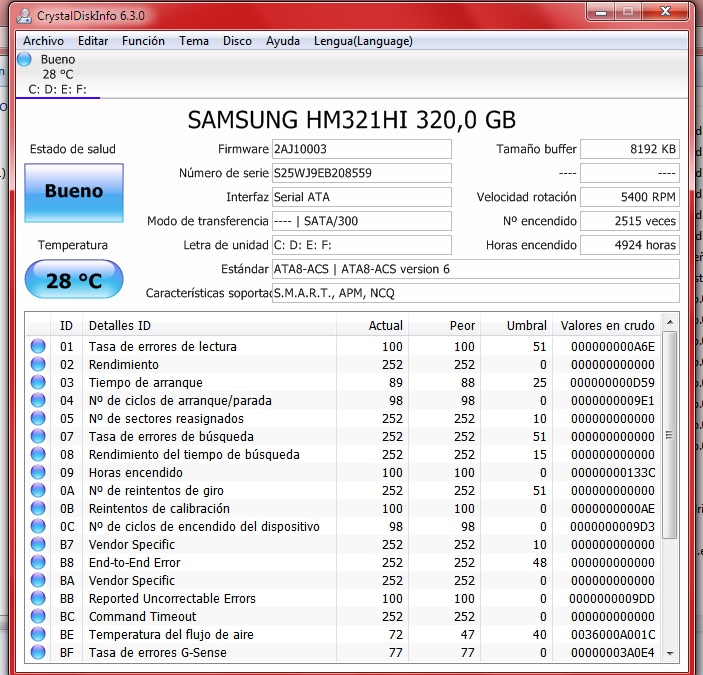This screenshot has width=703, height=675.
Task: Open the Tema menu
Action: (x=194, y=41)
